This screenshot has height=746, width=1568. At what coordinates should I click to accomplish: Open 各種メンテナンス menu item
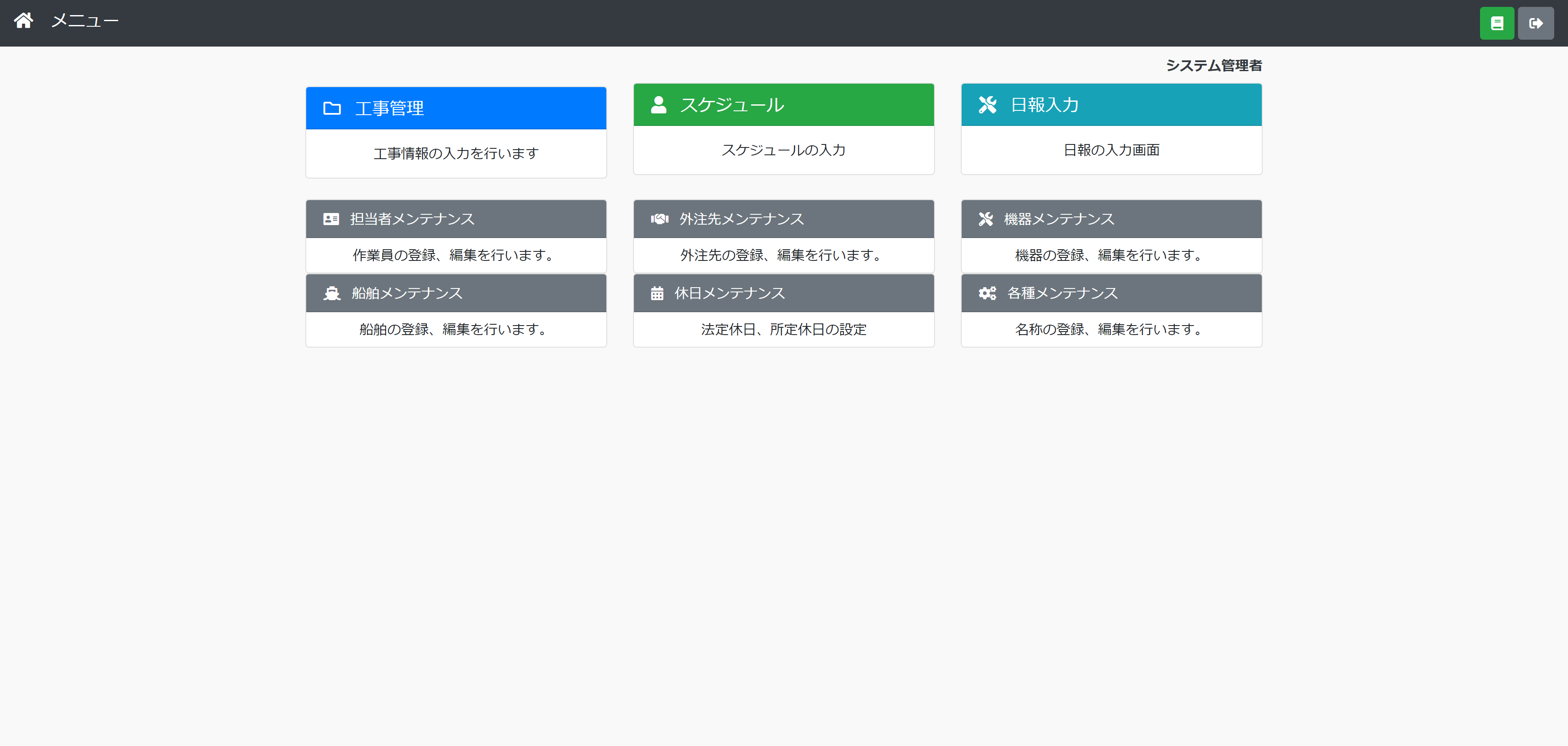1111,293
